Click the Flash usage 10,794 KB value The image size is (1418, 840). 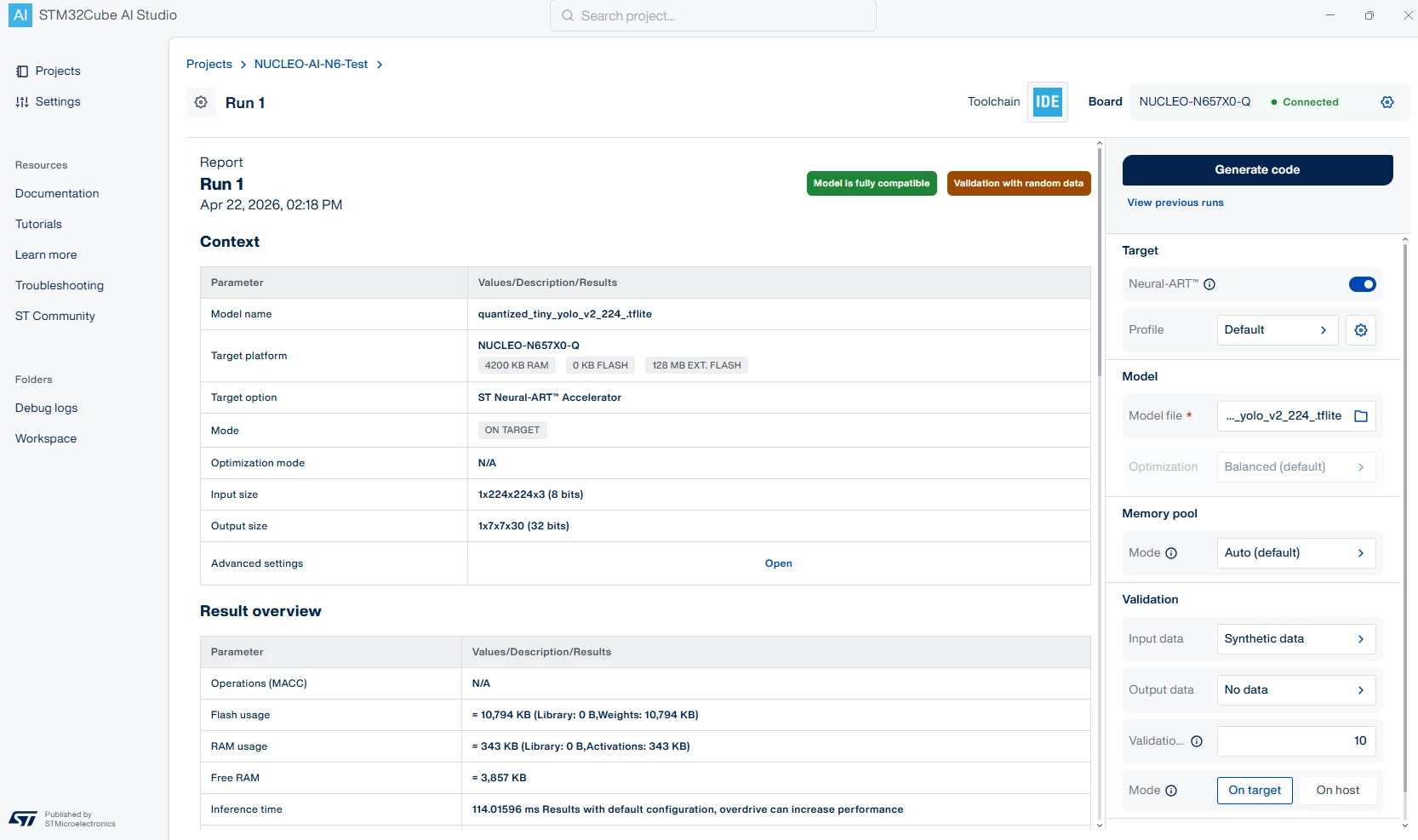pyautogui.click(x=586, y=715)
